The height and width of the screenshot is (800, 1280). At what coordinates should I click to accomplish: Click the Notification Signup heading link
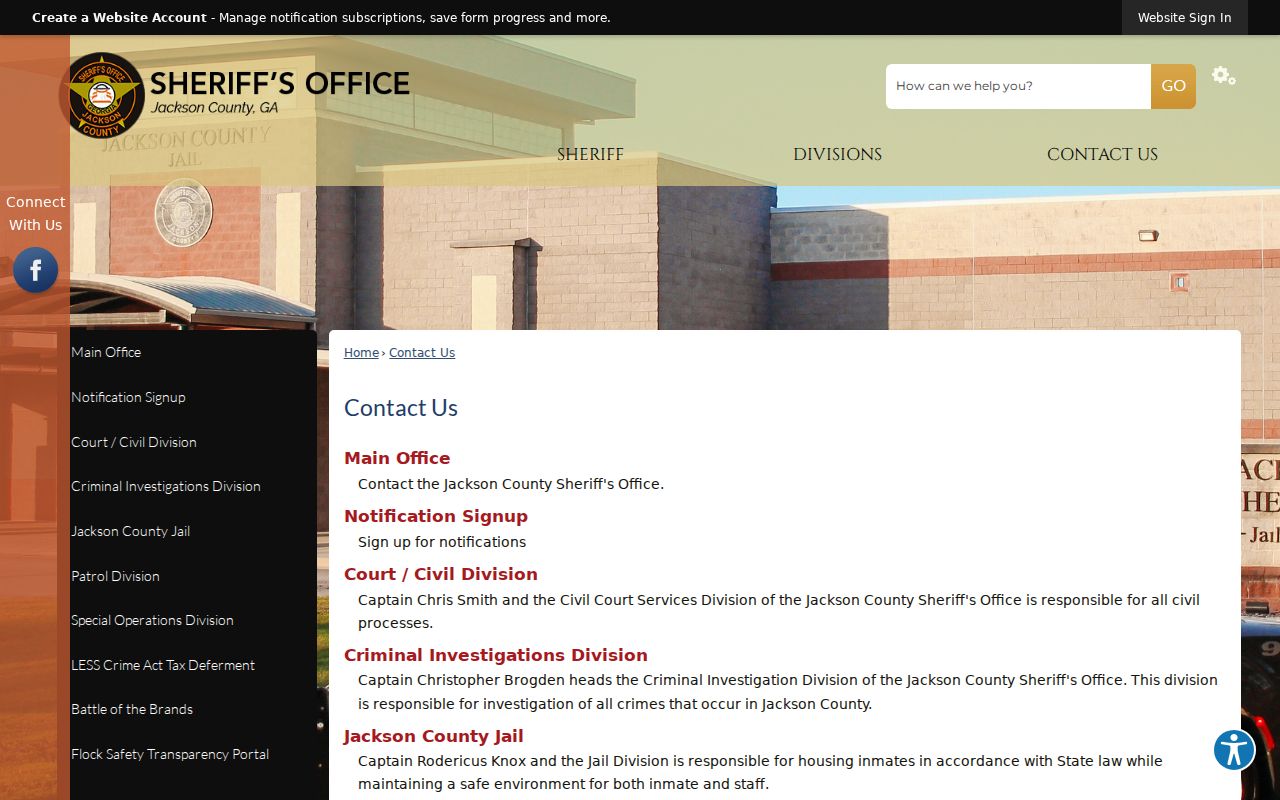(x=436, y=516)
